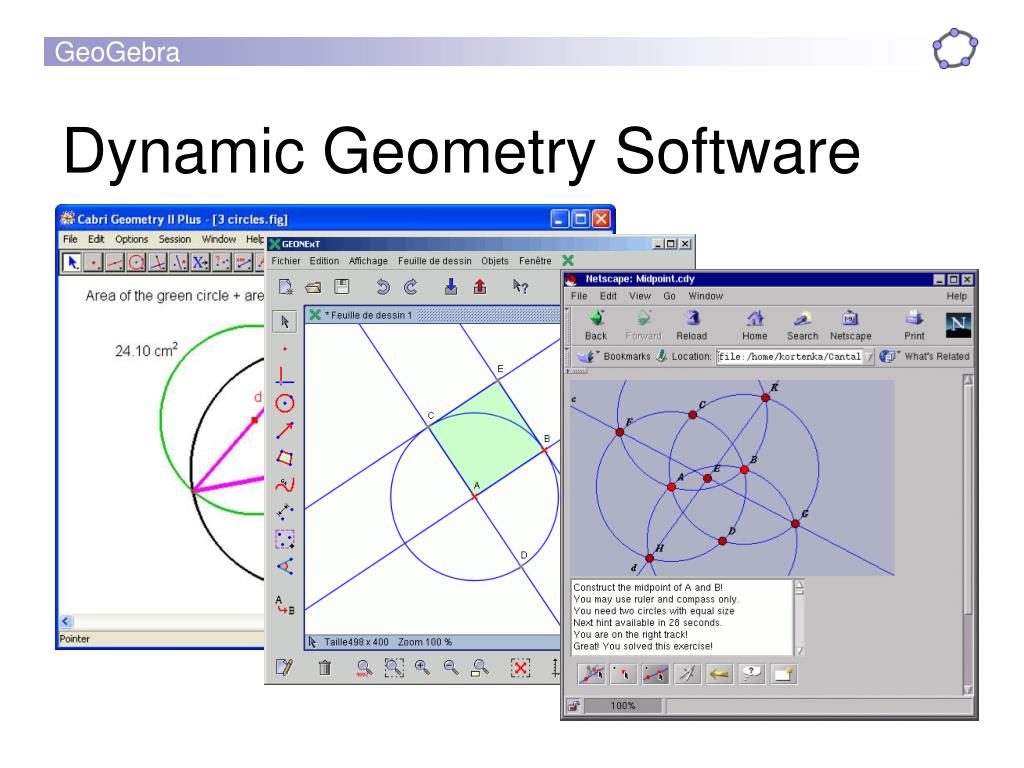Open the Netscape Go menu
This screenshot has height=768, width=1024.
(669, 296)
